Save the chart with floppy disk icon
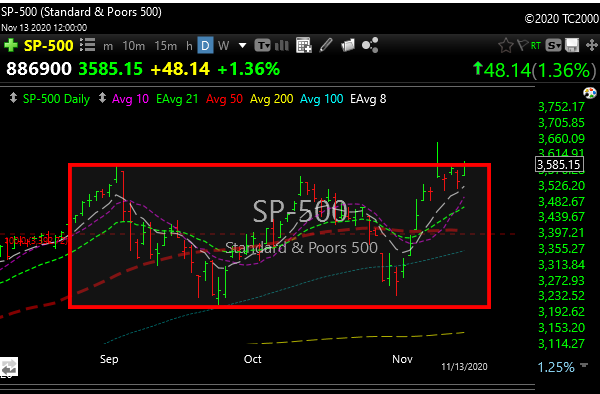Screen dimensions: 600x394 coord(572,46)
